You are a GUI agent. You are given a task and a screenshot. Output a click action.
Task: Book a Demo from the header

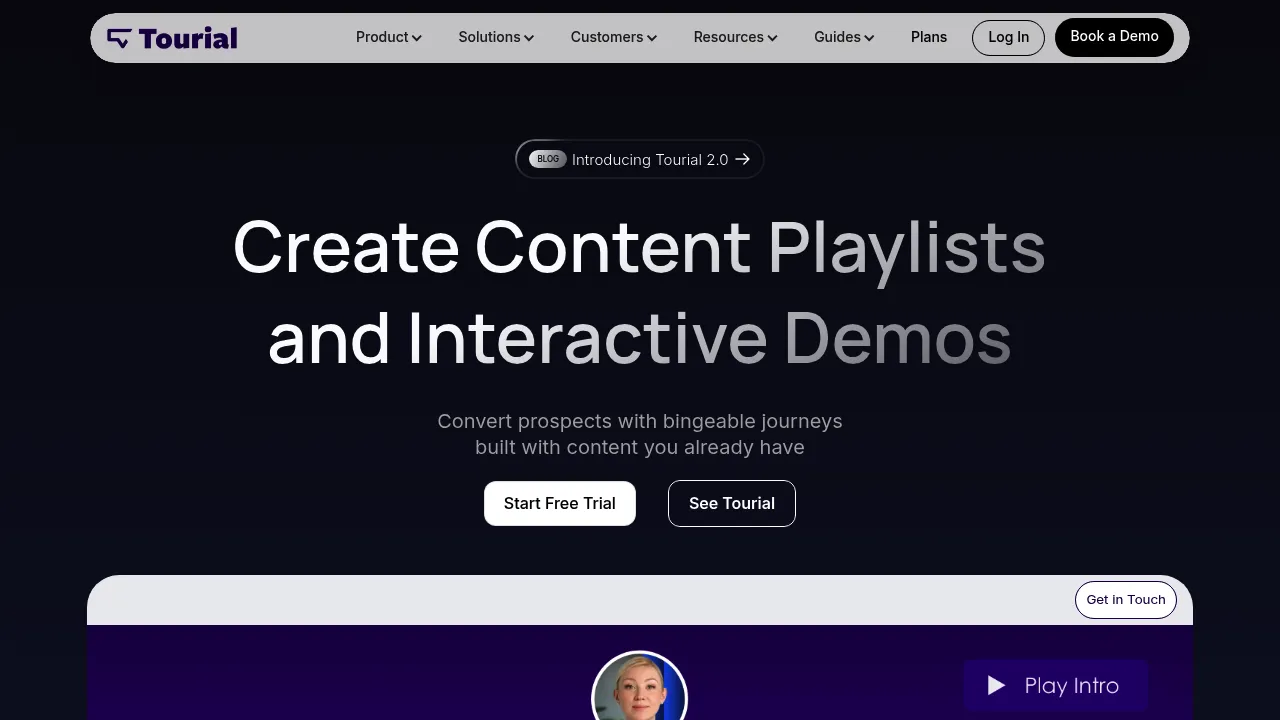point(1114,37)
